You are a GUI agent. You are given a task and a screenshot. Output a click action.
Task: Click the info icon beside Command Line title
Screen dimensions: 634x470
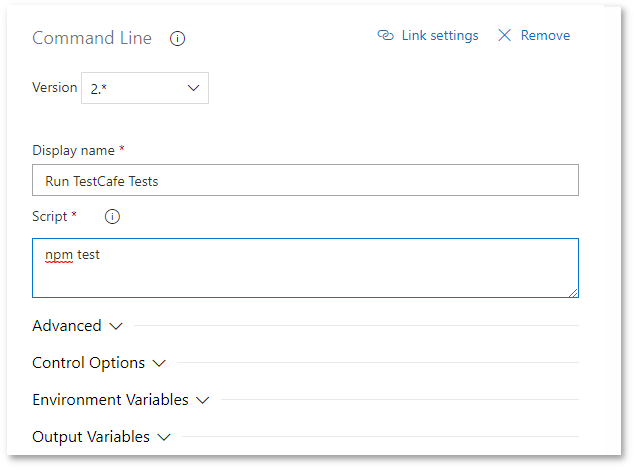pyautogui.click(x=178, y=39)
